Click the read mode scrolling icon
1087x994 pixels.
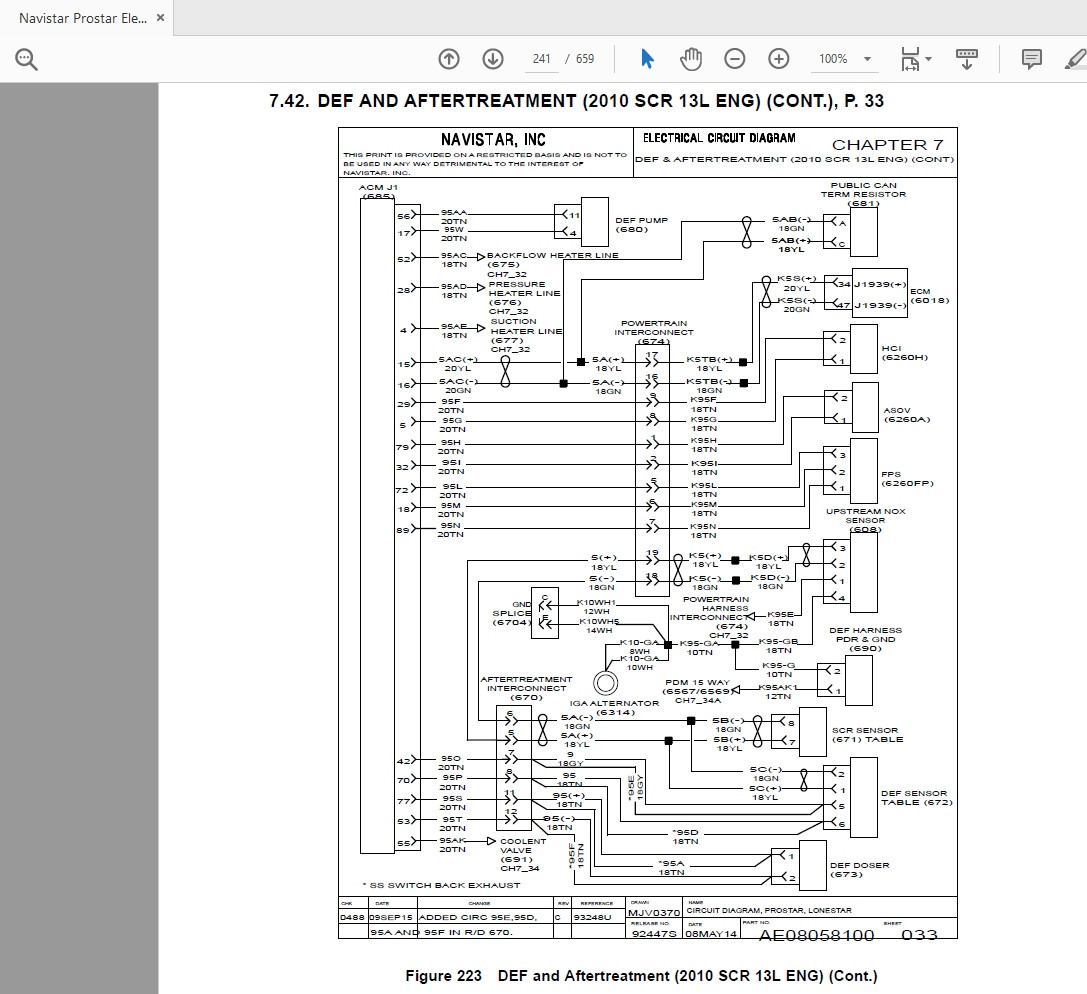[x=966, y=59]
